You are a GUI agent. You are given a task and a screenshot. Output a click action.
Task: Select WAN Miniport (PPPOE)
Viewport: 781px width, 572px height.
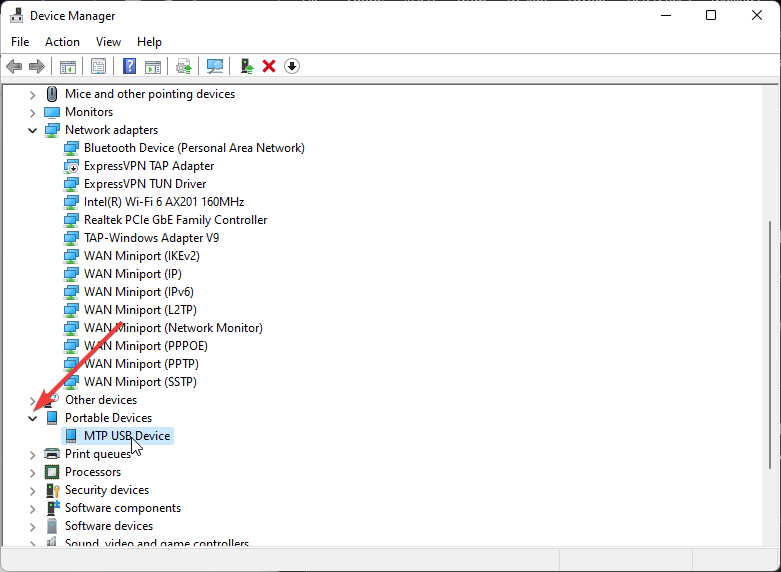tap(146, 346)
